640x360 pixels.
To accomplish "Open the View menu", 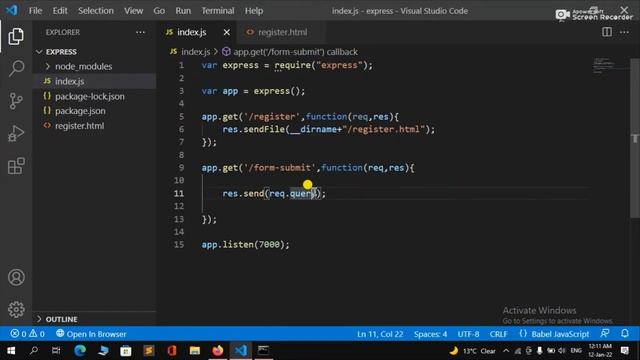I will coord(133,11).
